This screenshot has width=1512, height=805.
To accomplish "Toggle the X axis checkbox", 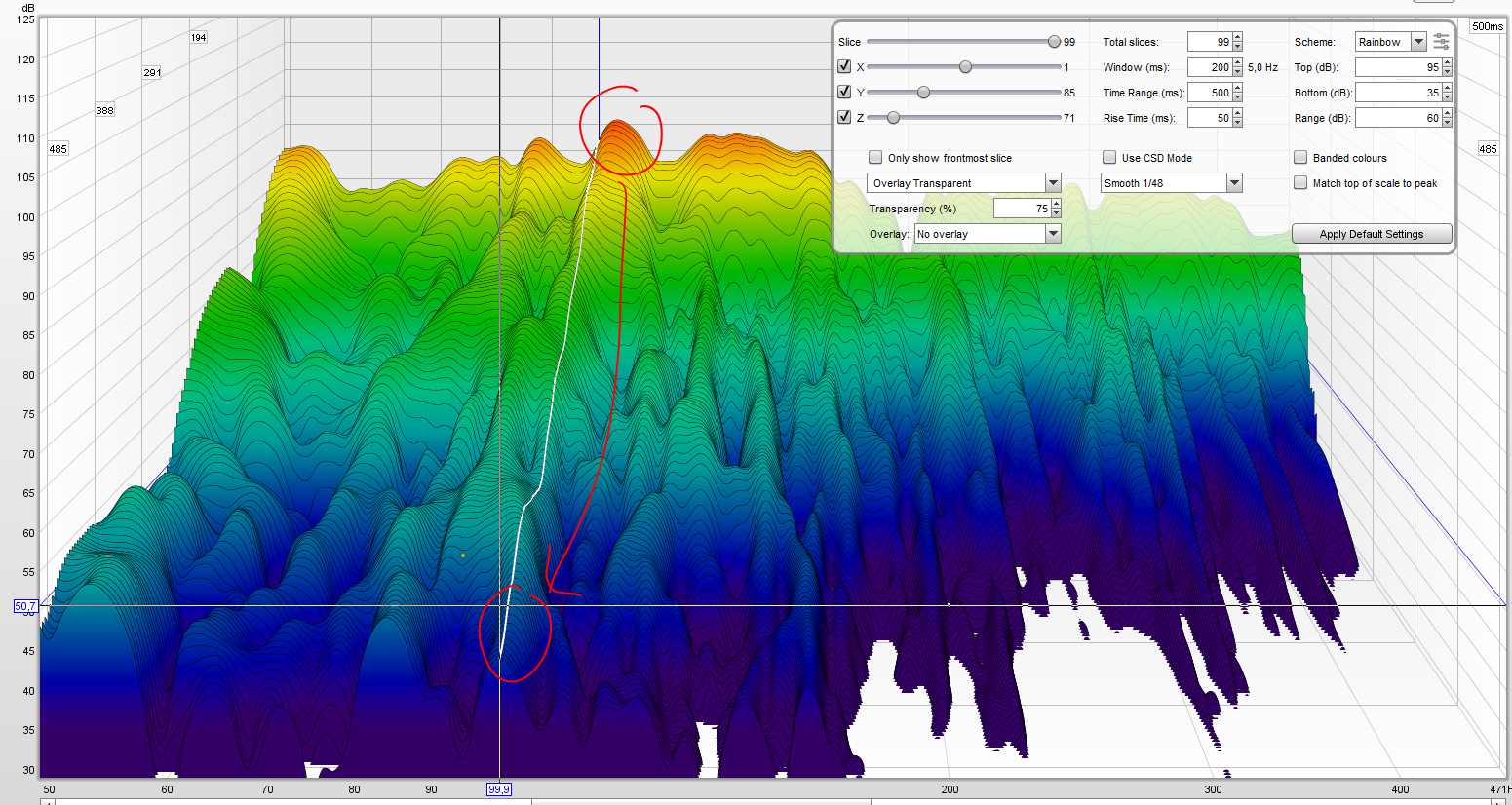I will point(844,67).
